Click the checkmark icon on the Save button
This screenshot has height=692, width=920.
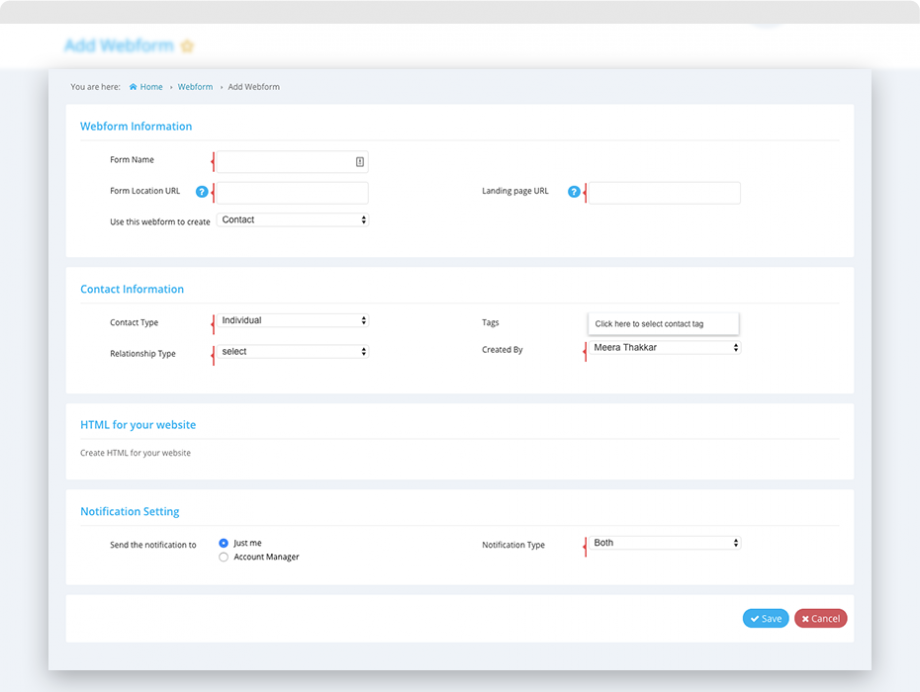click(x=753, y=618)
